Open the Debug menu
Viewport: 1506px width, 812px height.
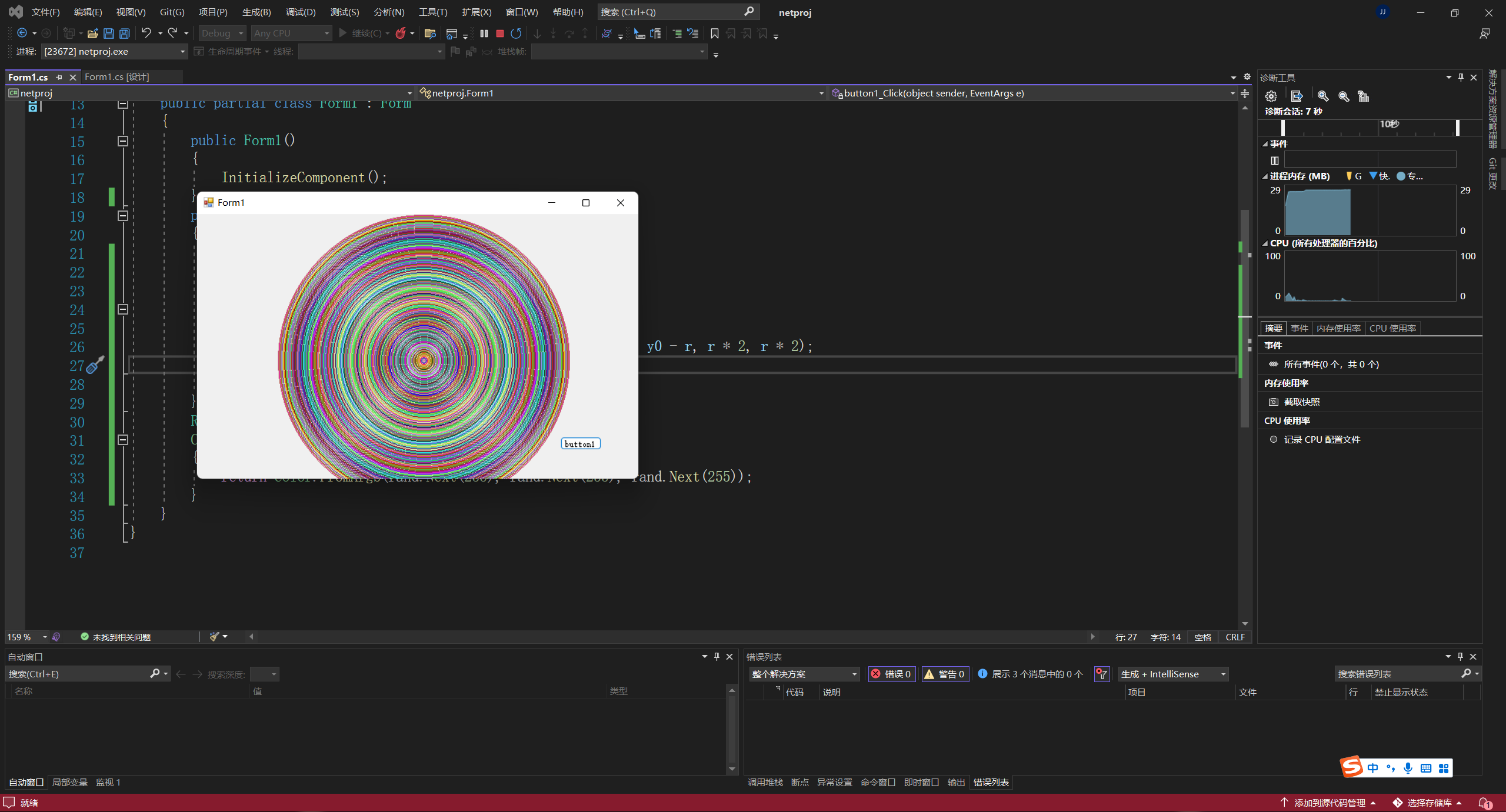coord(300,12)
